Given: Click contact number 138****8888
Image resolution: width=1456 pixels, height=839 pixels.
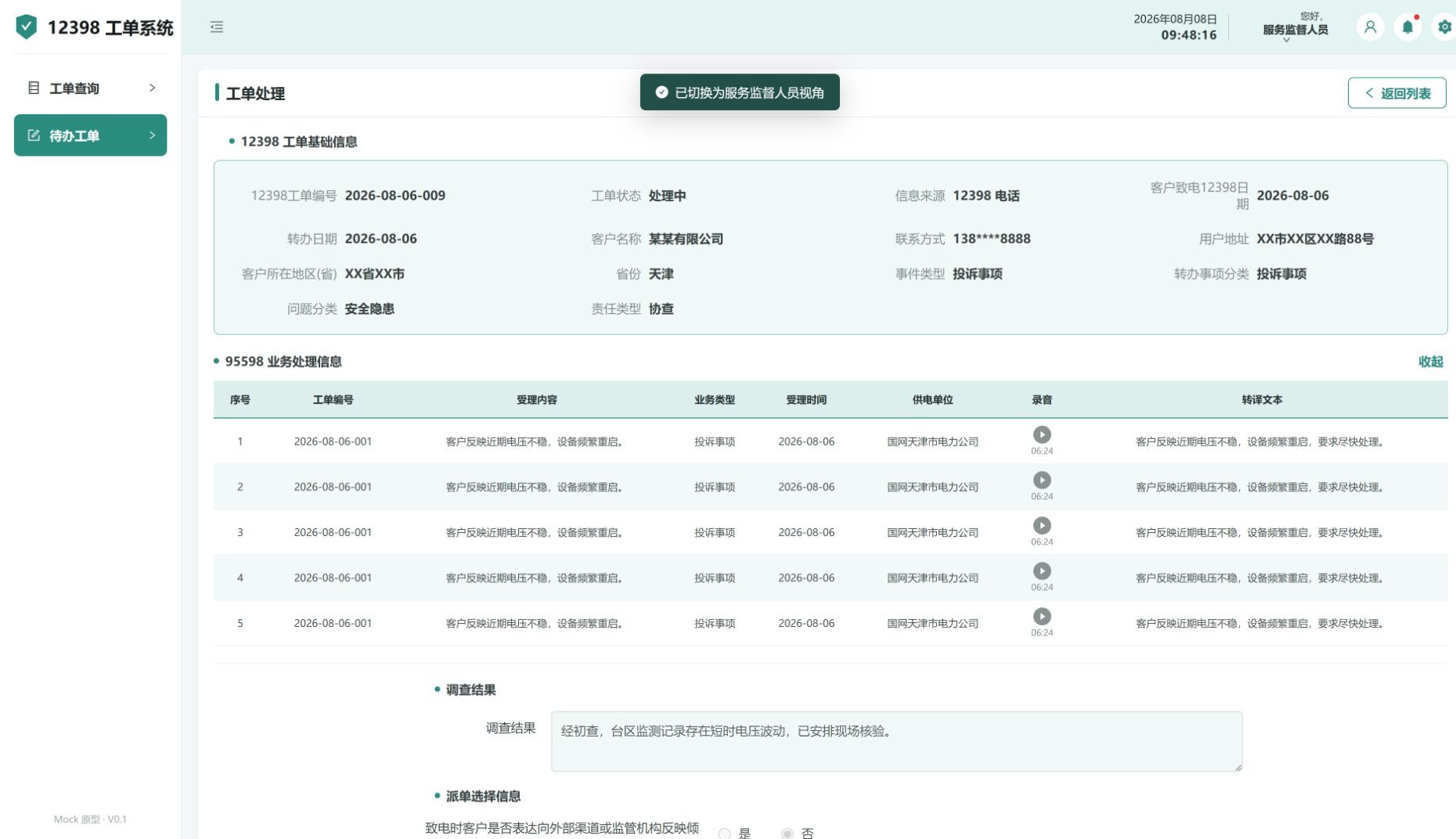Looking at the screenshot, I should pyautogui.click(x=991, y=239).
